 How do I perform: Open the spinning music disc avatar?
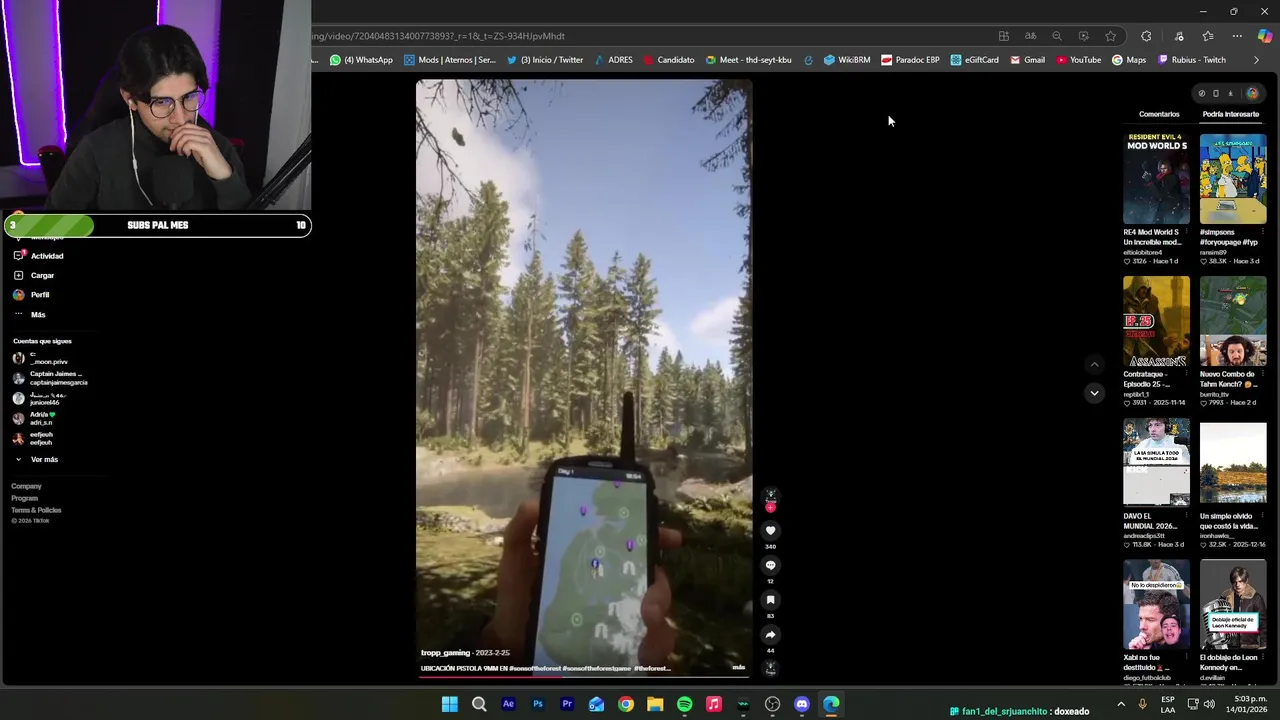tap(770, 668)
